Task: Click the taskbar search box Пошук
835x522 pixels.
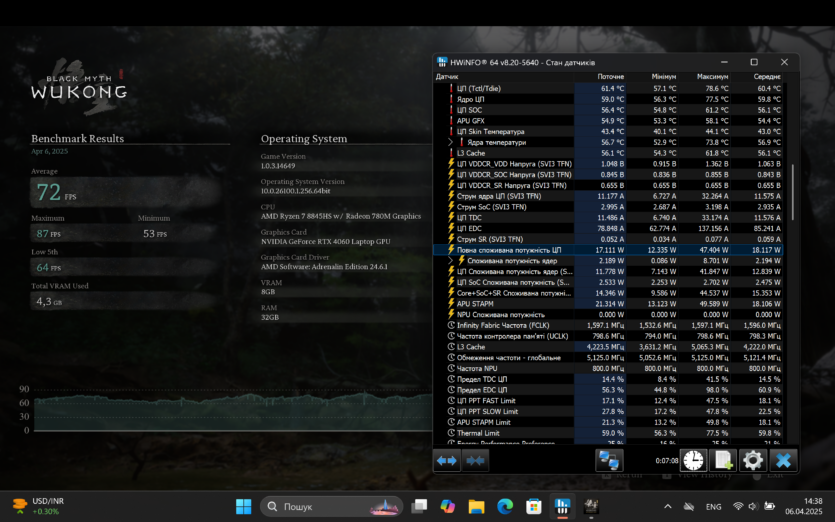Action: tap(331, 506)
